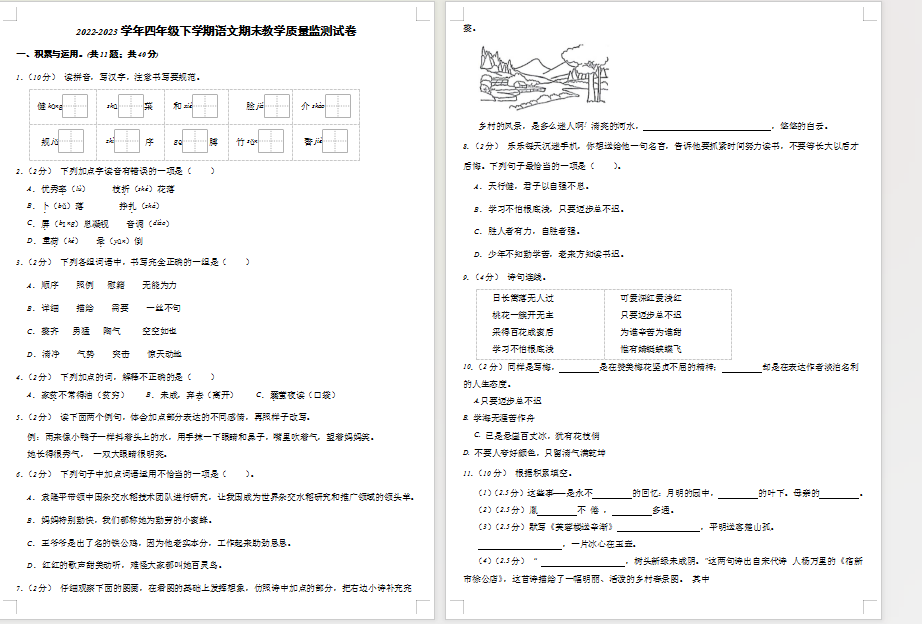Image resolution: width=922 pixels, height=624 pixels.
Task: Click the writing box after 脸
Action: click(276, 106)
